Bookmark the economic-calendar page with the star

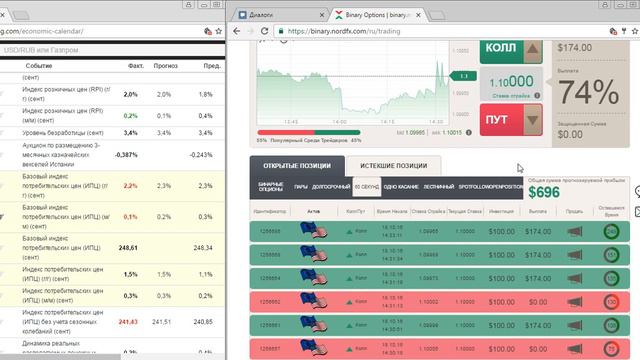tap(219, 31)
